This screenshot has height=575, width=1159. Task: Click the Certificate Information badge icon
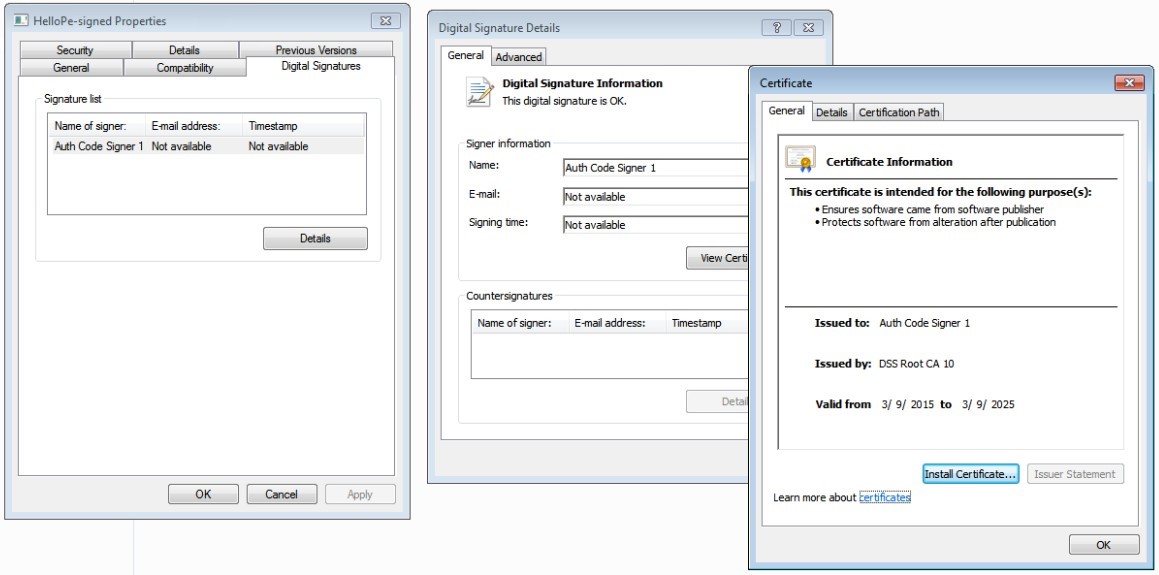point(800,160)
